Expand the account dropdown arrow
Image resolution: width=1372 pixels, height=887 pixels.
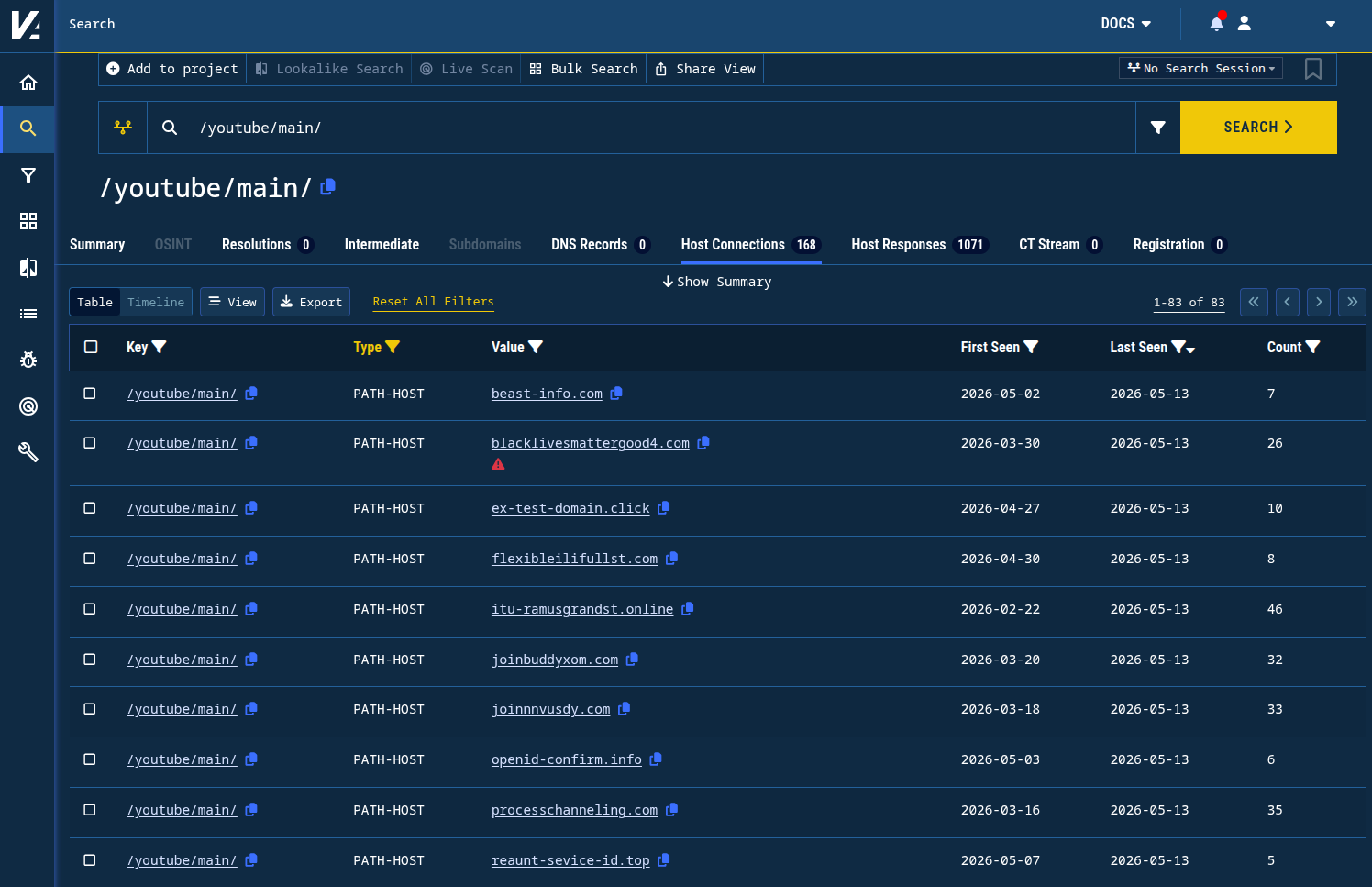click(1331, 24)
